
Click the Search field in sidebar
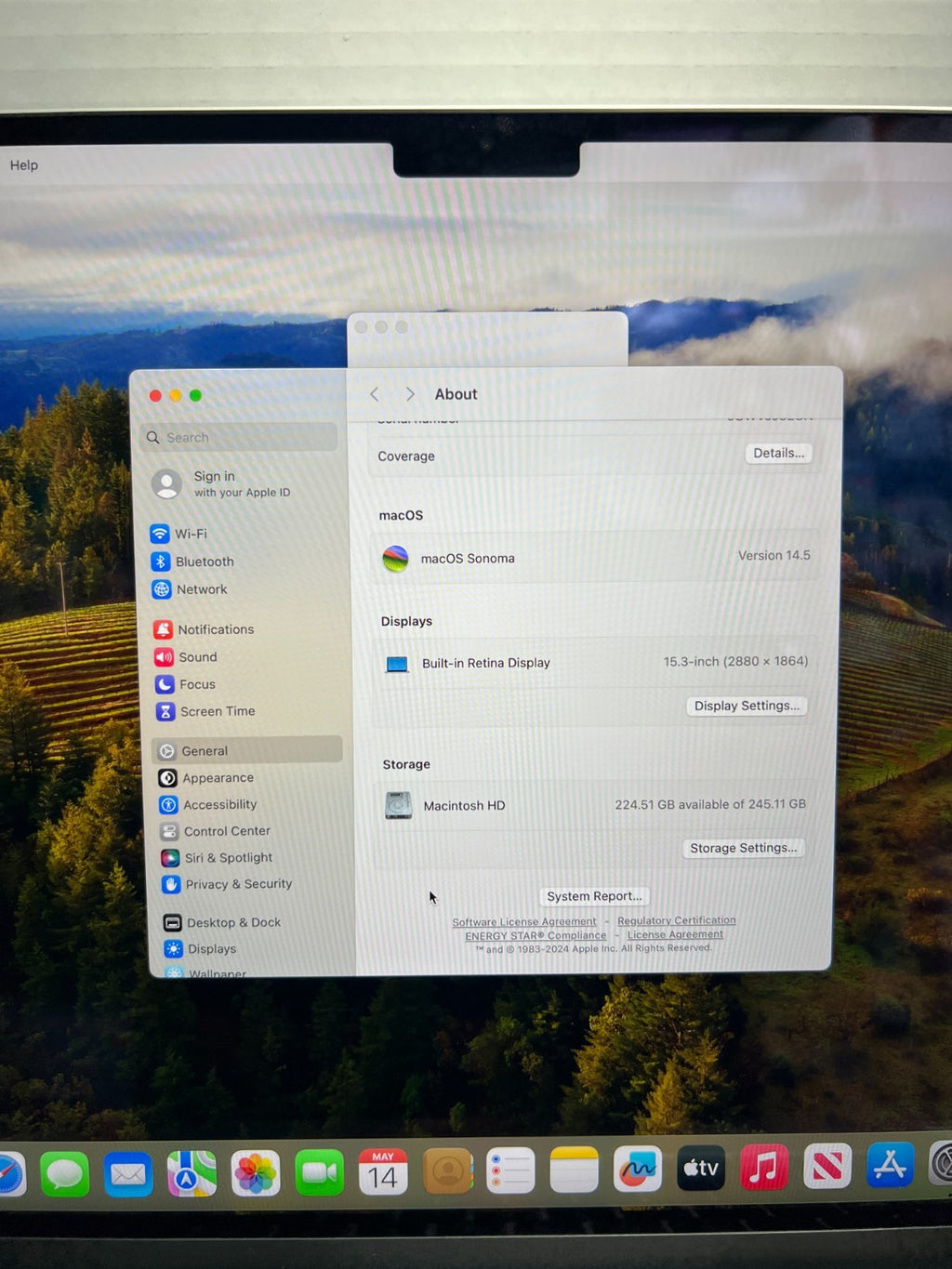coord(240,437)
